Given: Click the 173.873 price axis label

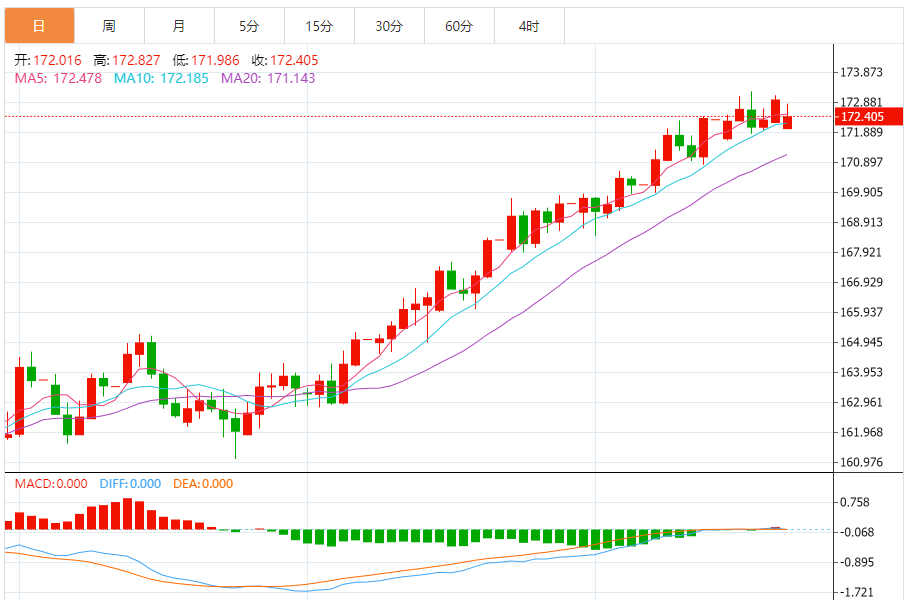Looking at the screenshot, I should tap(861, 72).
